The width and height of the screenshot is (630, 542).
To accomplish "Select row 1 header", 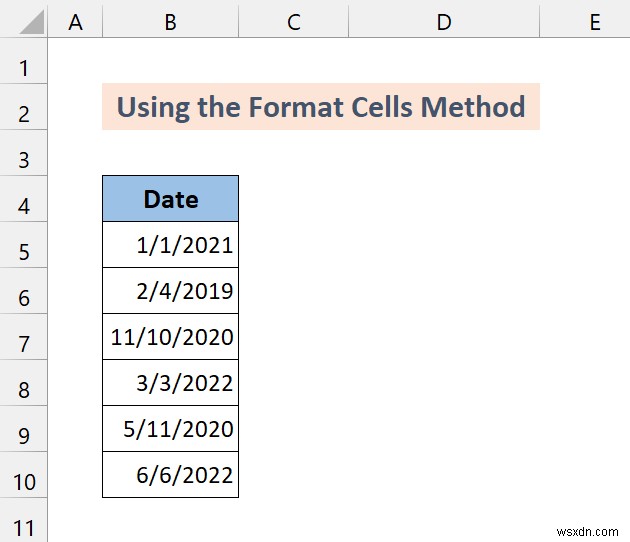I will coord(24,61).
